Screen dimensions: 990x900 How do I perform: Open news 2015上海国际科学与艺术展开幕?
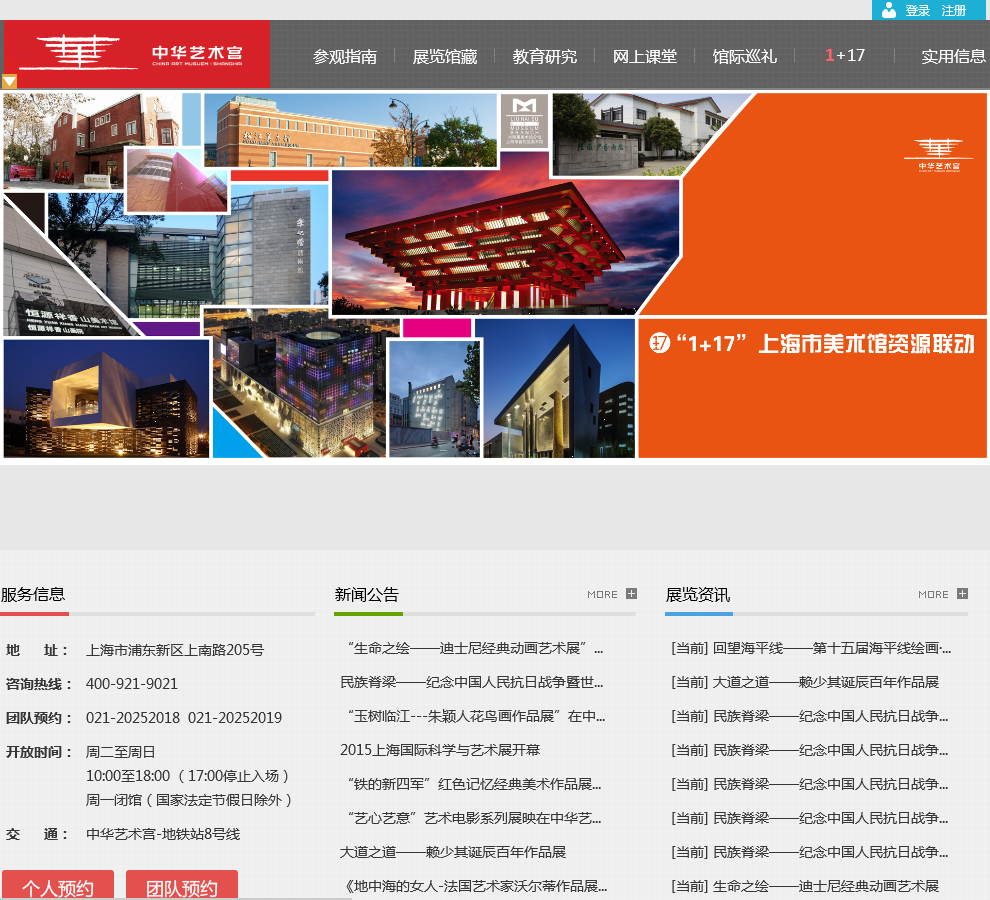[440, 750]
